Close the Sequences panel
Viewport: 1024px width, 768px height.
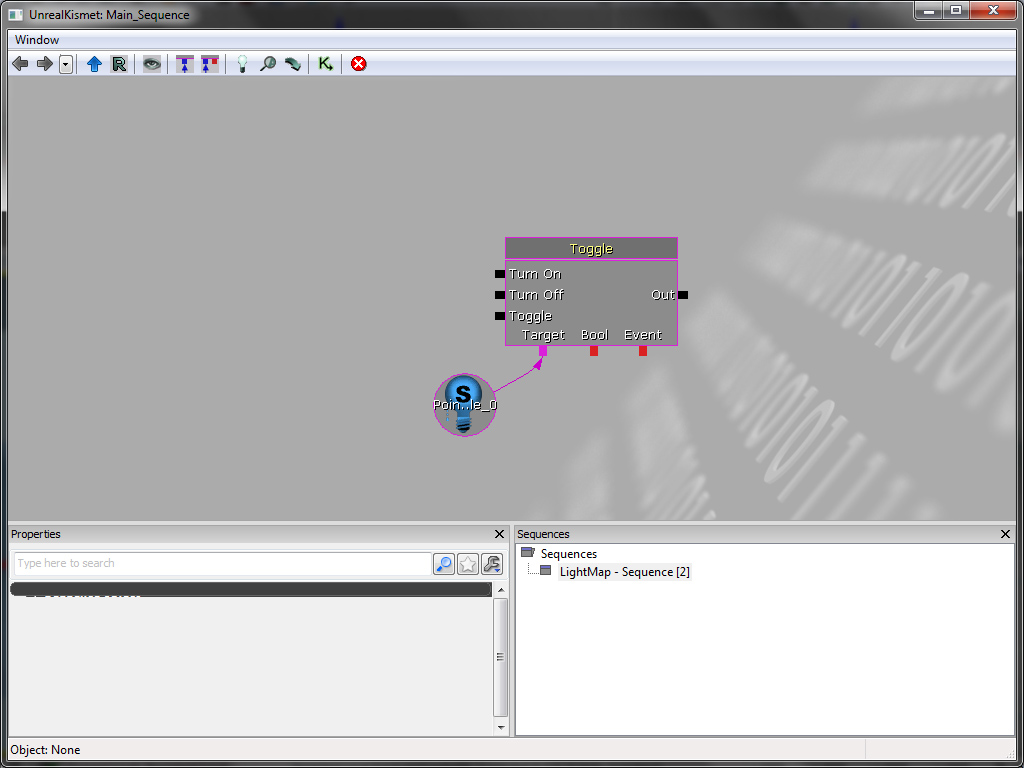(1006, 535)
